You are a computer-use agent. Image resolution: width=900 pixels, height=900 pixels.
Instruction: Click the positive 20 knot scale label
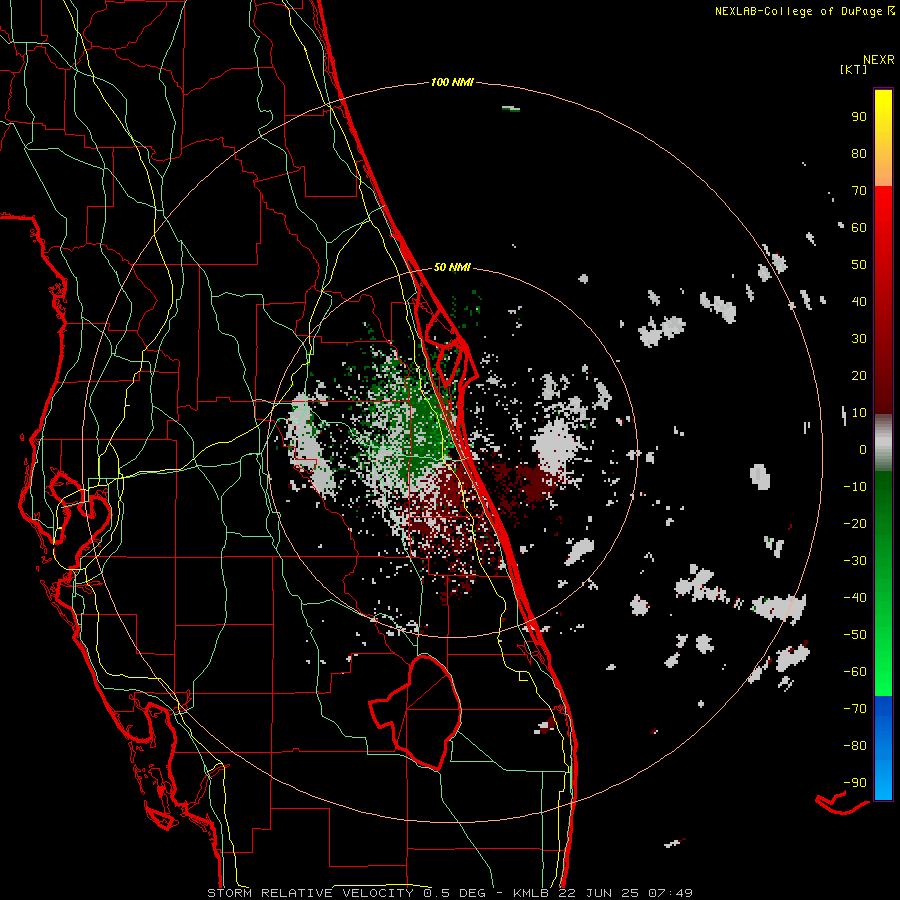859,375
